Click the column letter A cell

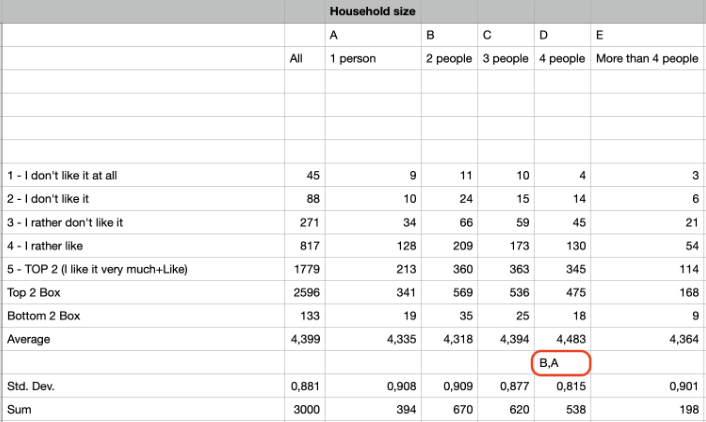coord(373,35)
